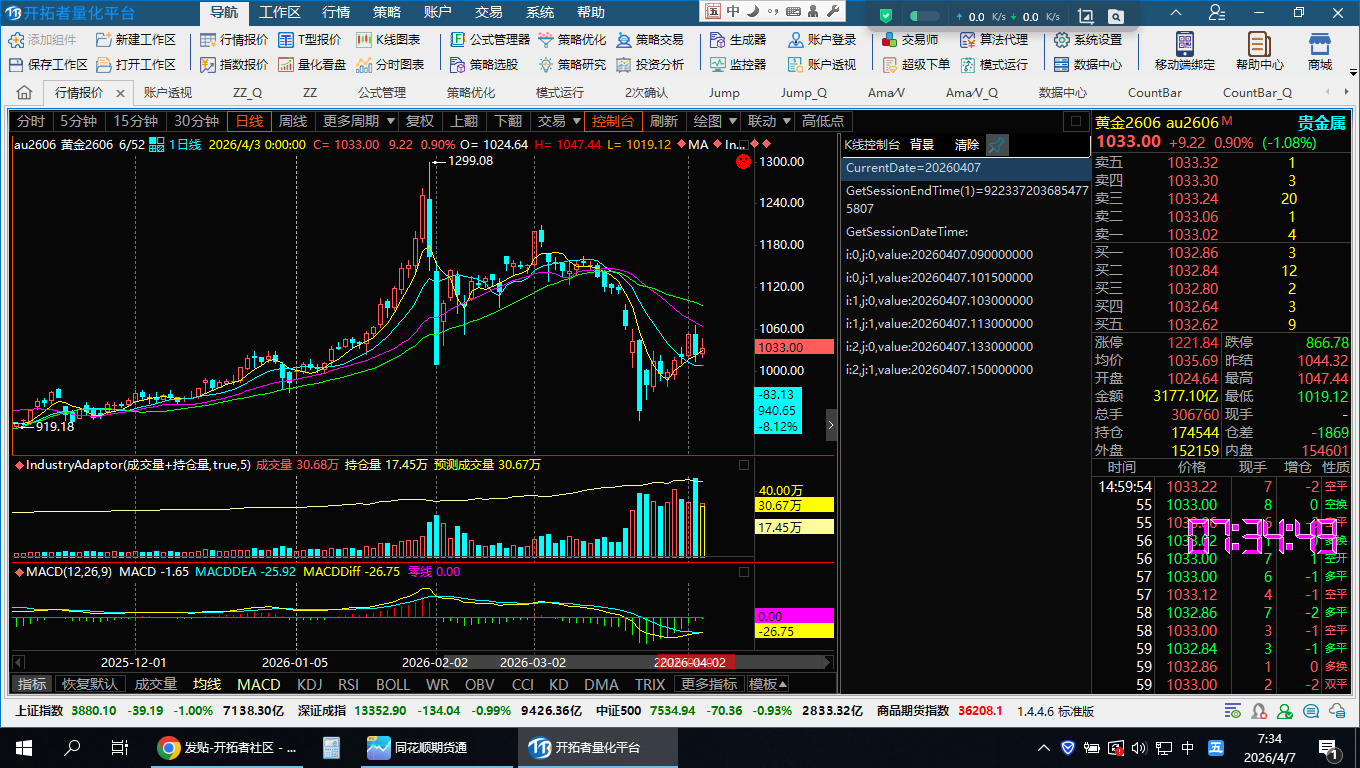Open 超级下单 order tool
This screenshot has width=1360, height=768.
pos(915,64)
